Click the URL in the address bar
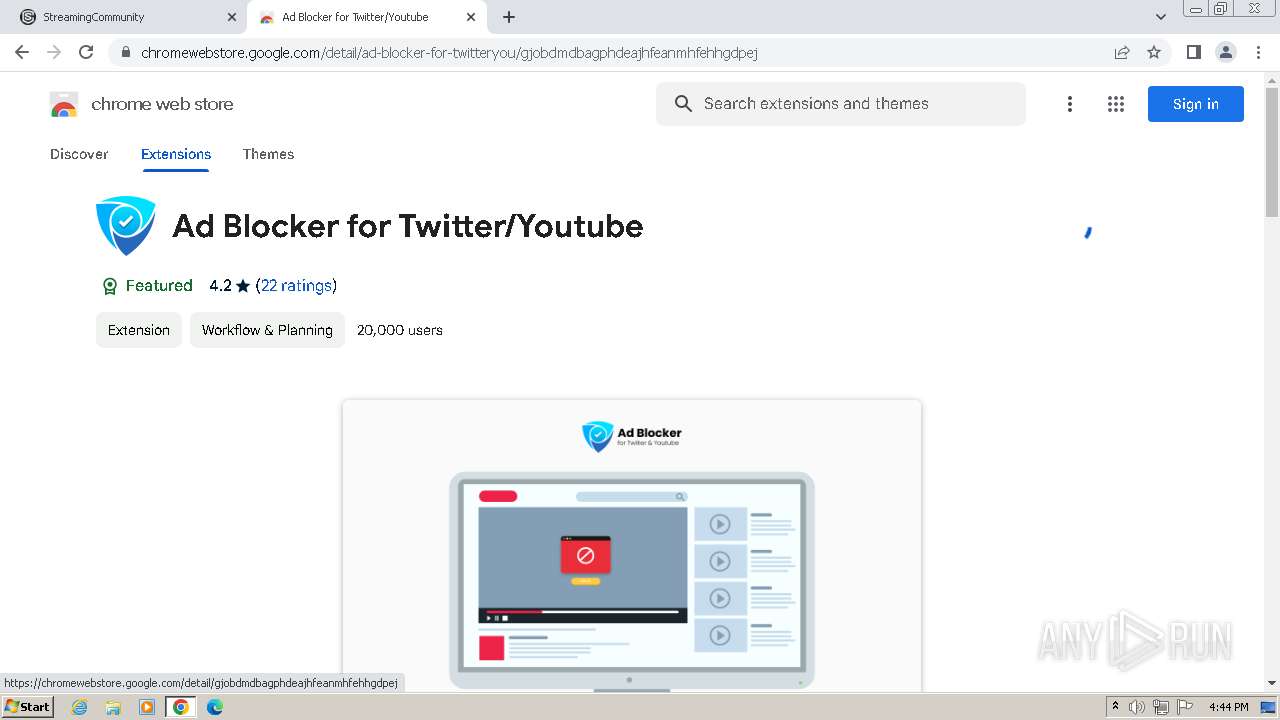This screenshot has height=720, width=1280. pyautogui.click(x=449, y=53)
